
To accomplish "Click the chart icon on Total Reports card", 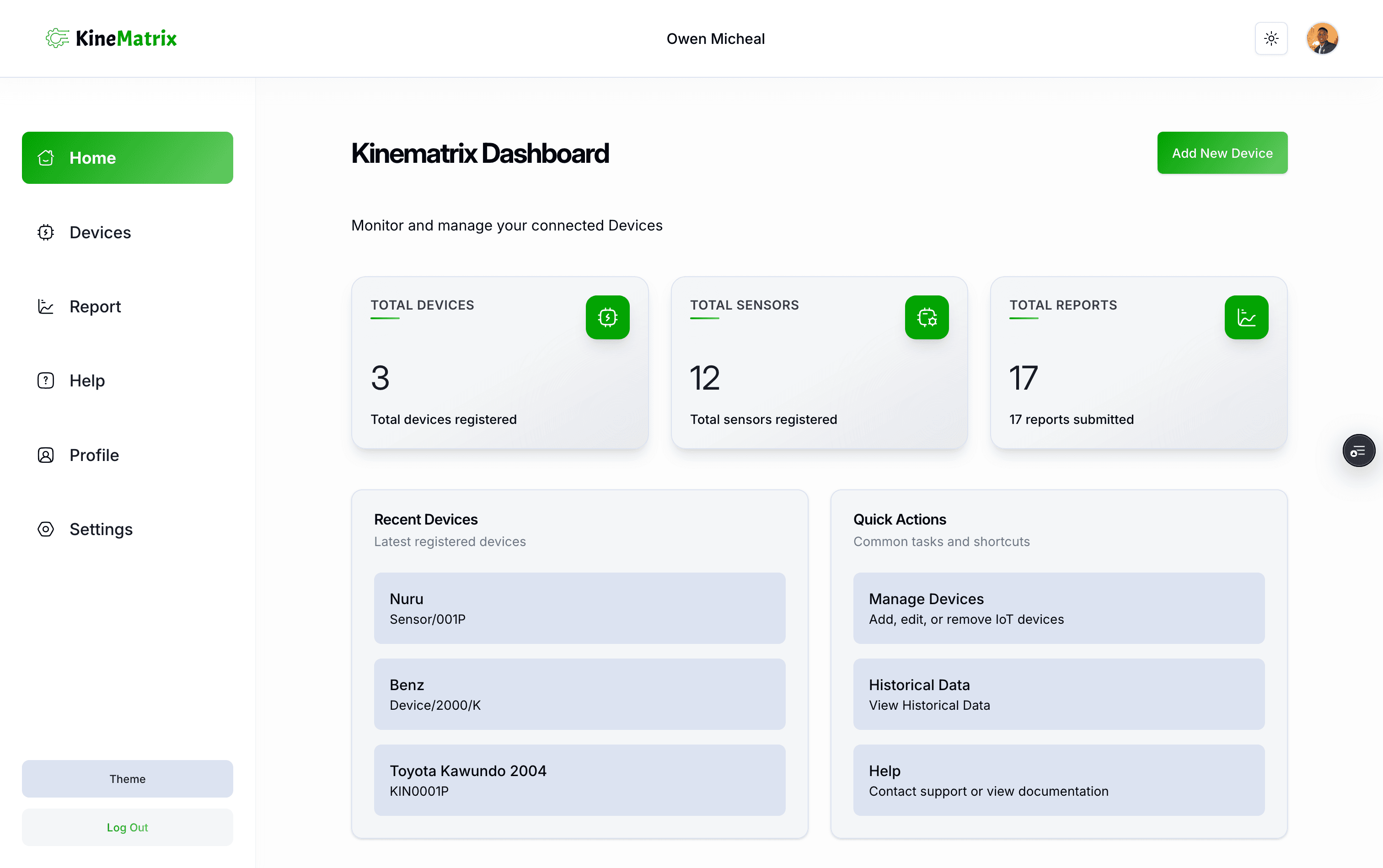I will [1246, 317].
